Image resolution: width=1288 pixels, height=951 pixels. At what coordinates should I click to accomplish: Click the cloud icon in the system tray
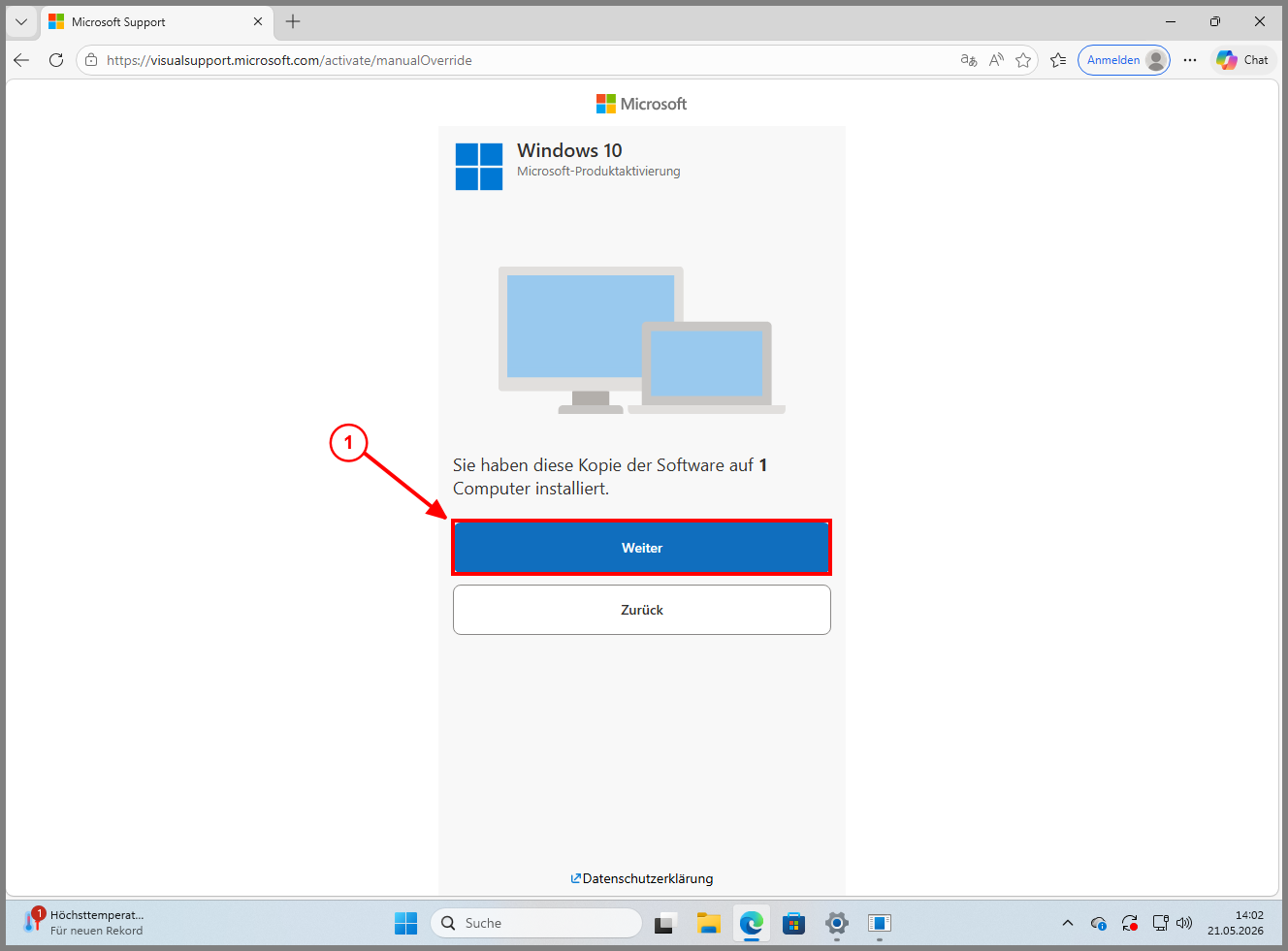click(x=1099, y=923)
